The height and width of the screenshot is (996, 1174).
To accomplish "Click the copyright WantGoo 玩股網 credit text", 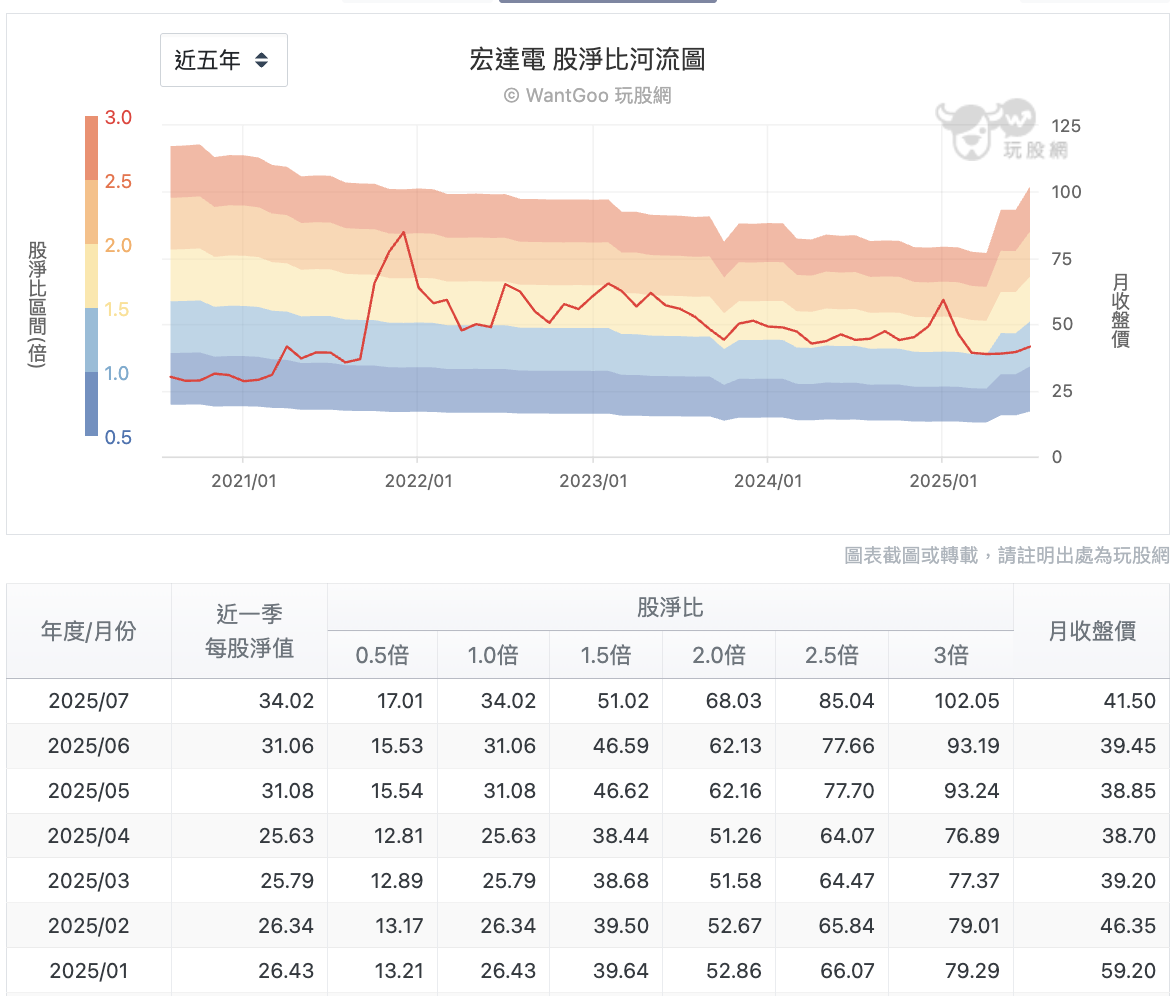I will [588, 96].
